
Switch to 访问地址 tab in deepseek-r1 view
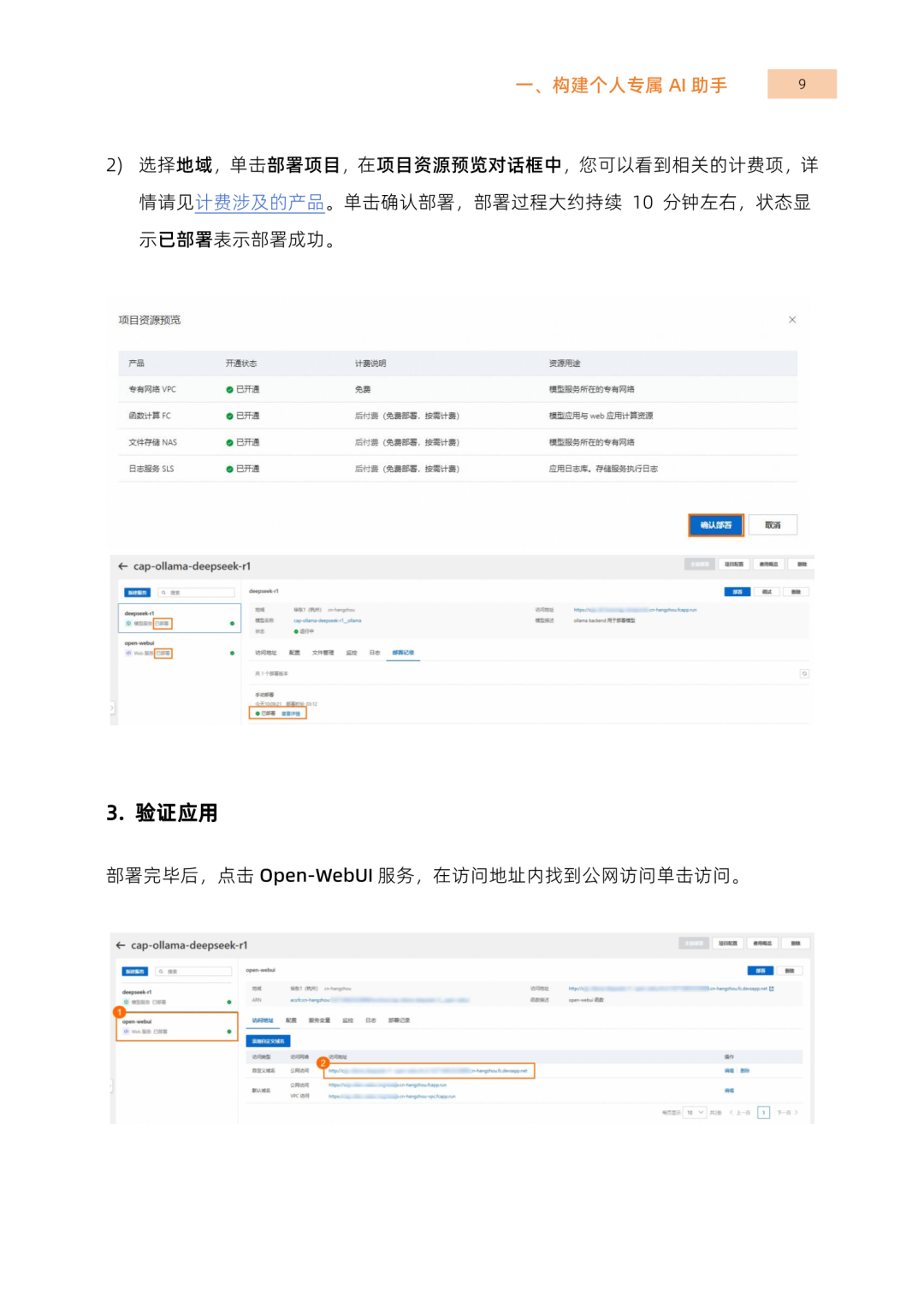pyautogui.click(x=265, y=653)
